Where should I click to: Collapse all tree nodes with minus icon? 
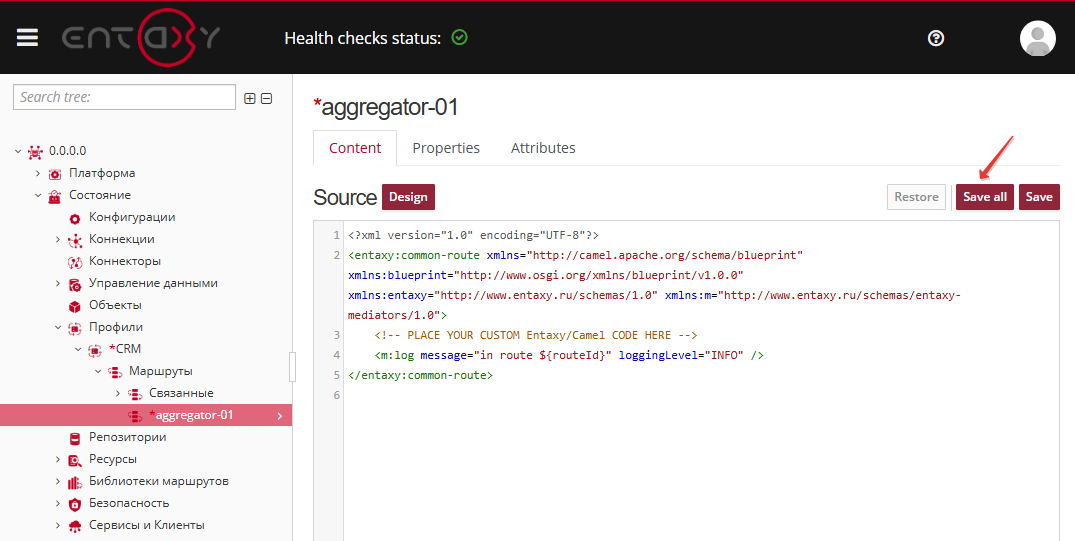(x=267, y=98)
